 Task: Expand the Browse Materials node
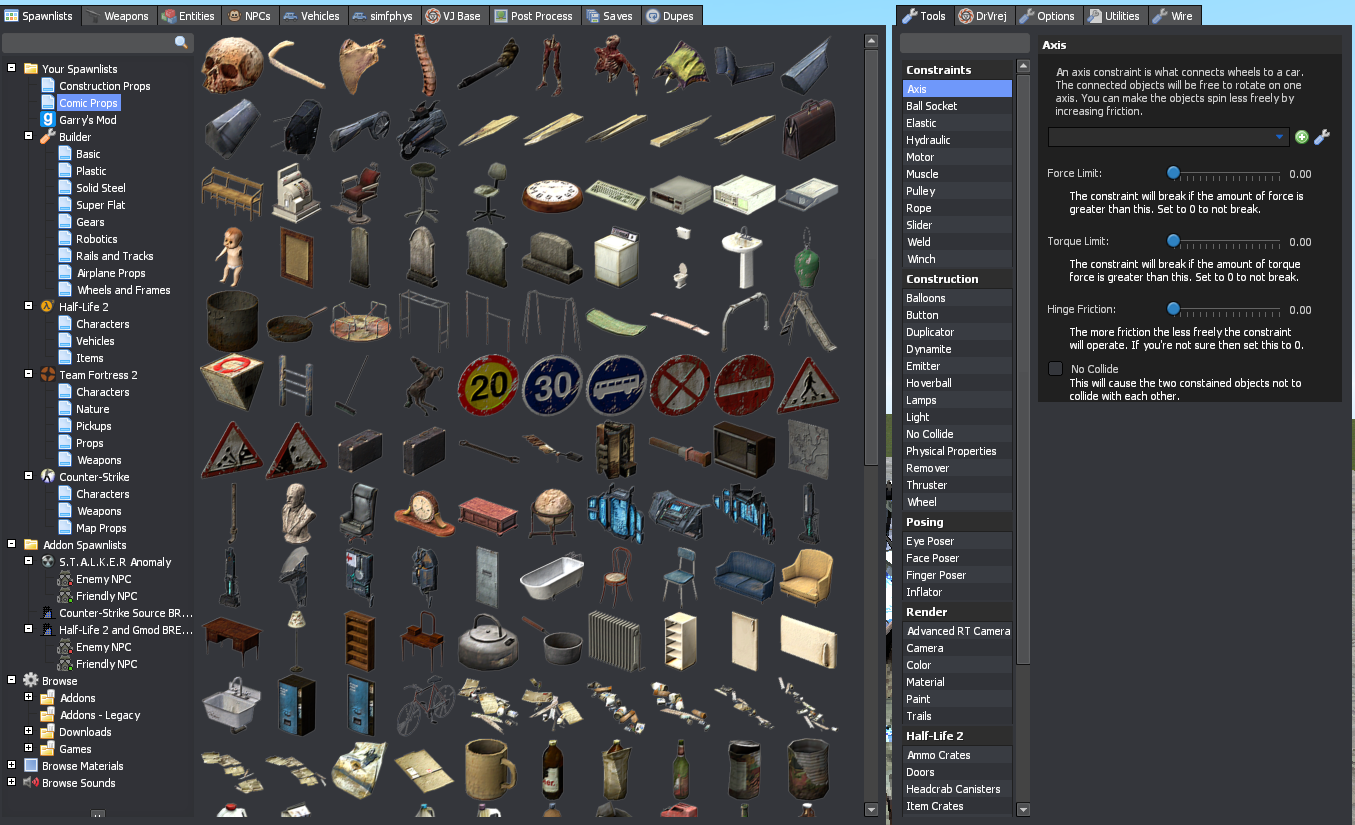click(x=12, y=766)
